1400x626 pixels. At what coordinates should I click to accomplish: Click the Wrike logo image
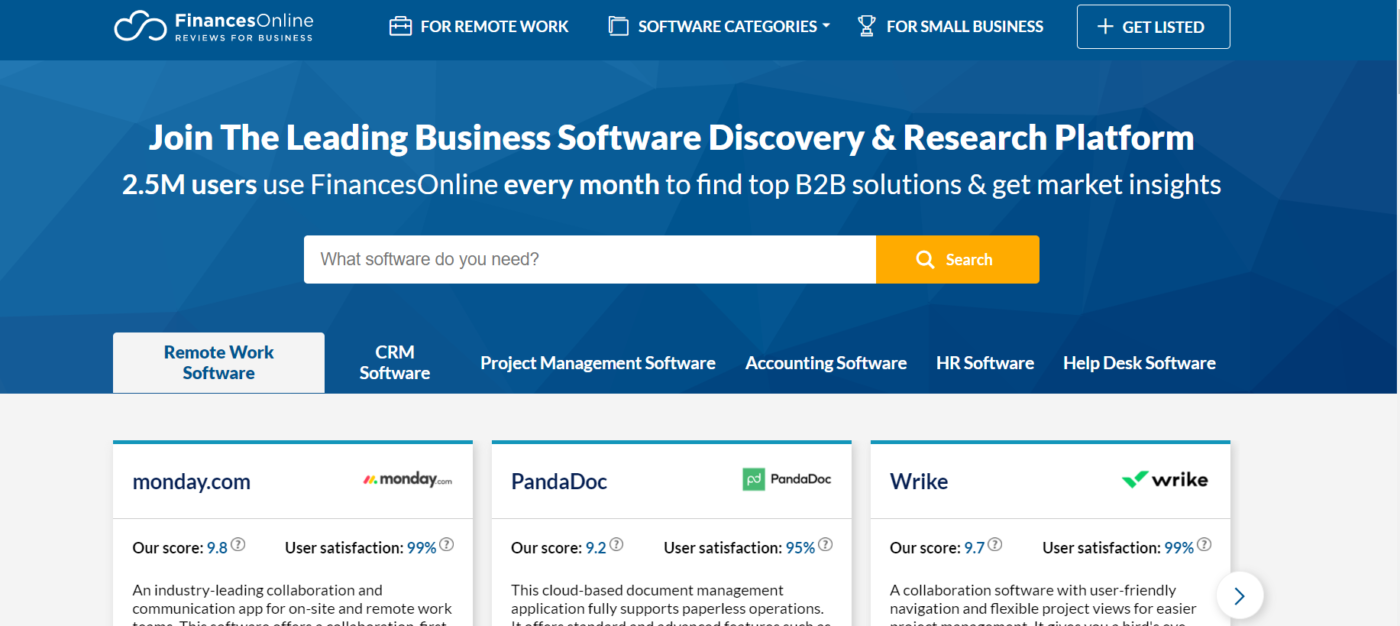click(x=1165, y=480)
